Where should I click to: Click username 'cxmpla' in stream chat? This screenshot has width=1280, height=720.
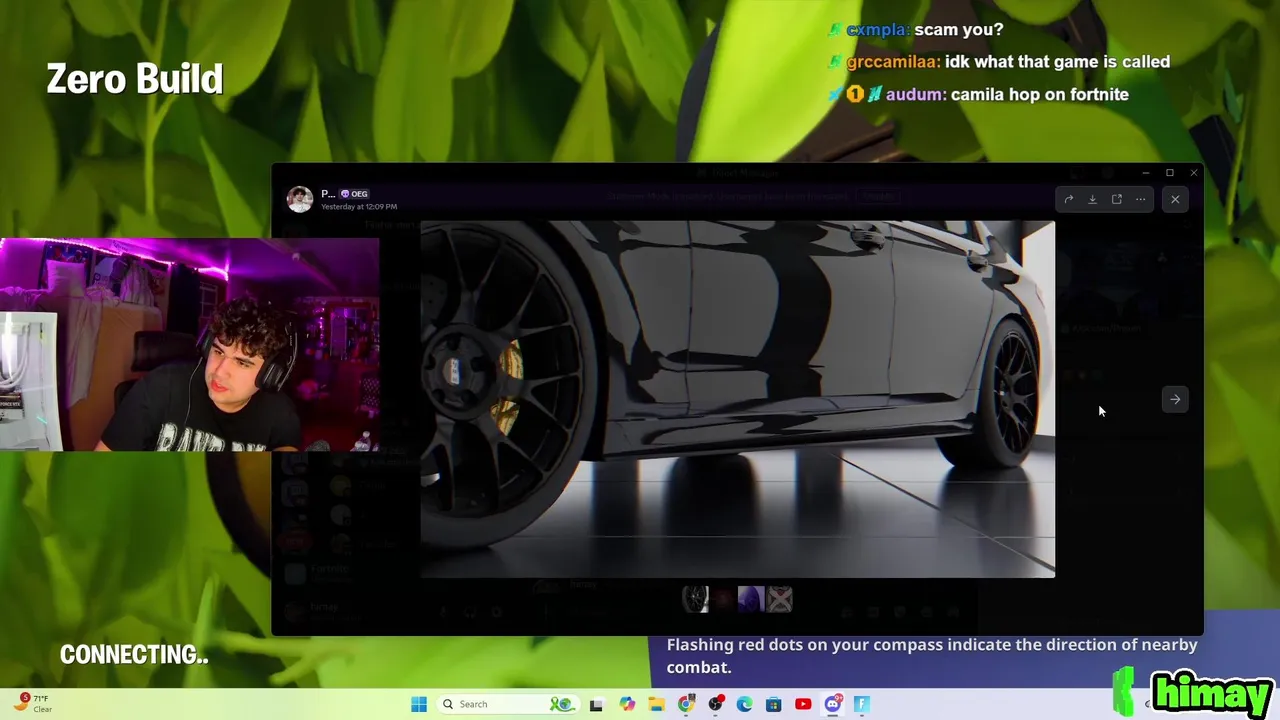pyautogui.click(x=878, y=30)
